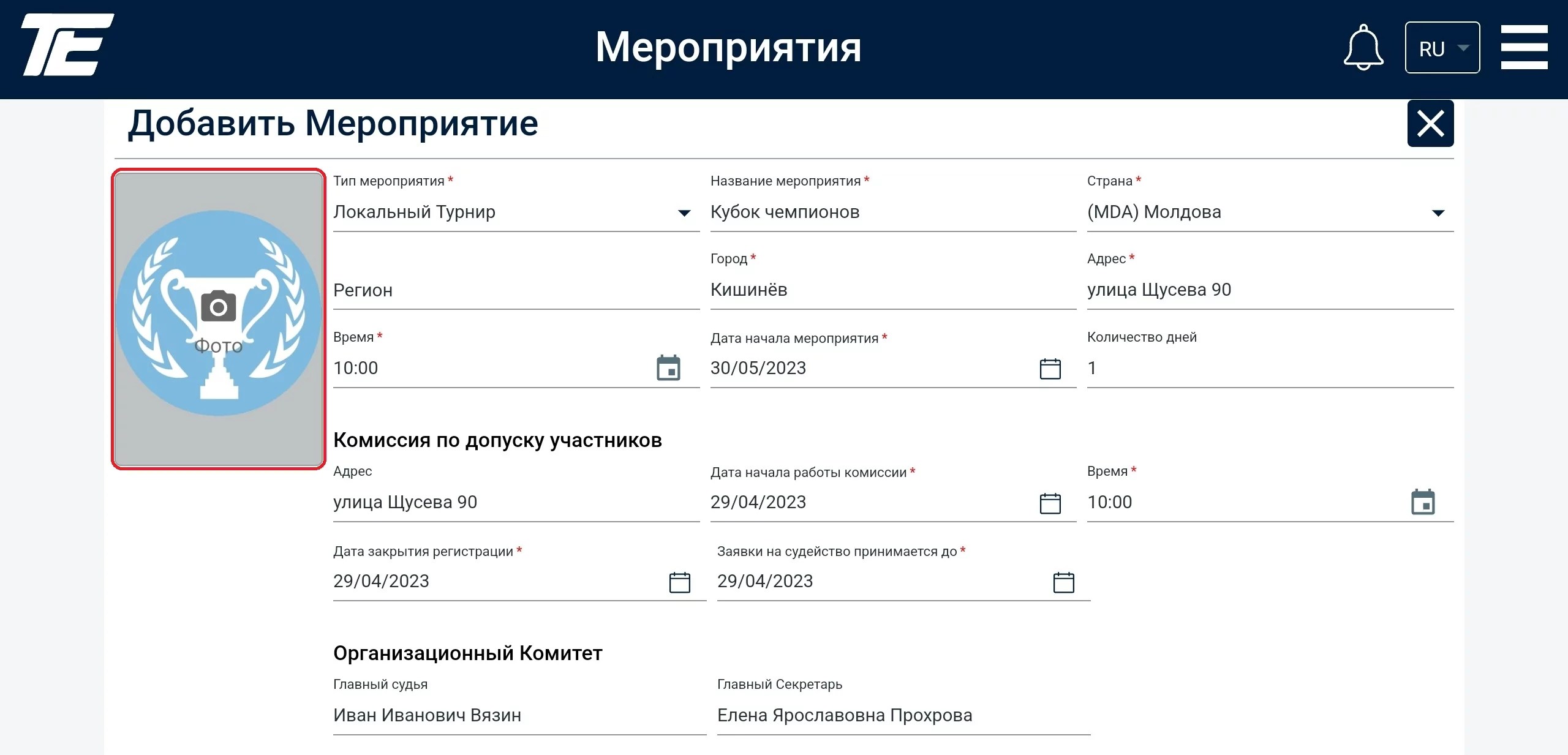Click the Регион input field
This screenshot has width=1568, height=755.
(x=516, y=290)
